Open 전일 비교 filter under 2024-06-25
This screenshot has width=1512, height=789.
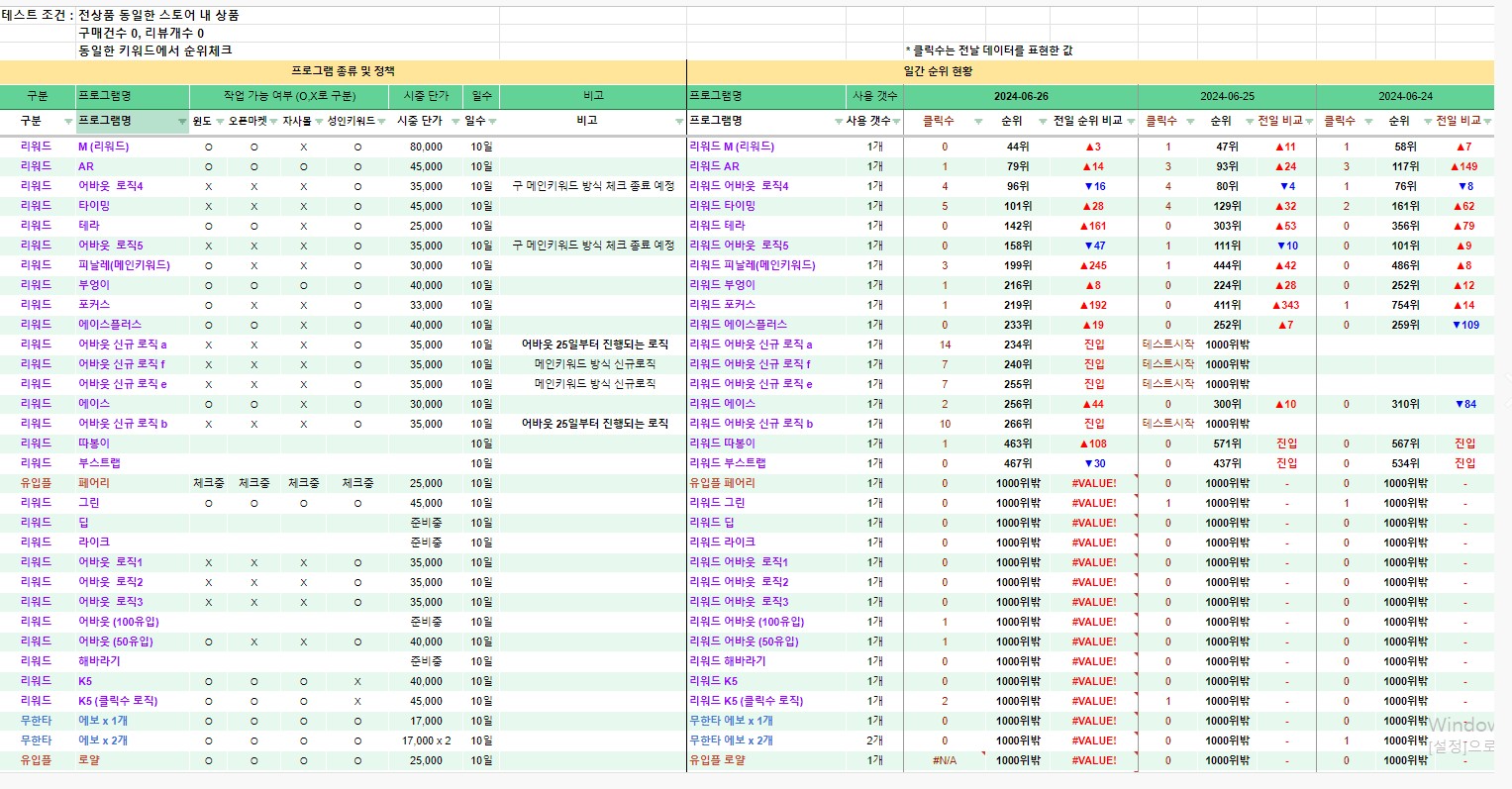(1311, 122)
